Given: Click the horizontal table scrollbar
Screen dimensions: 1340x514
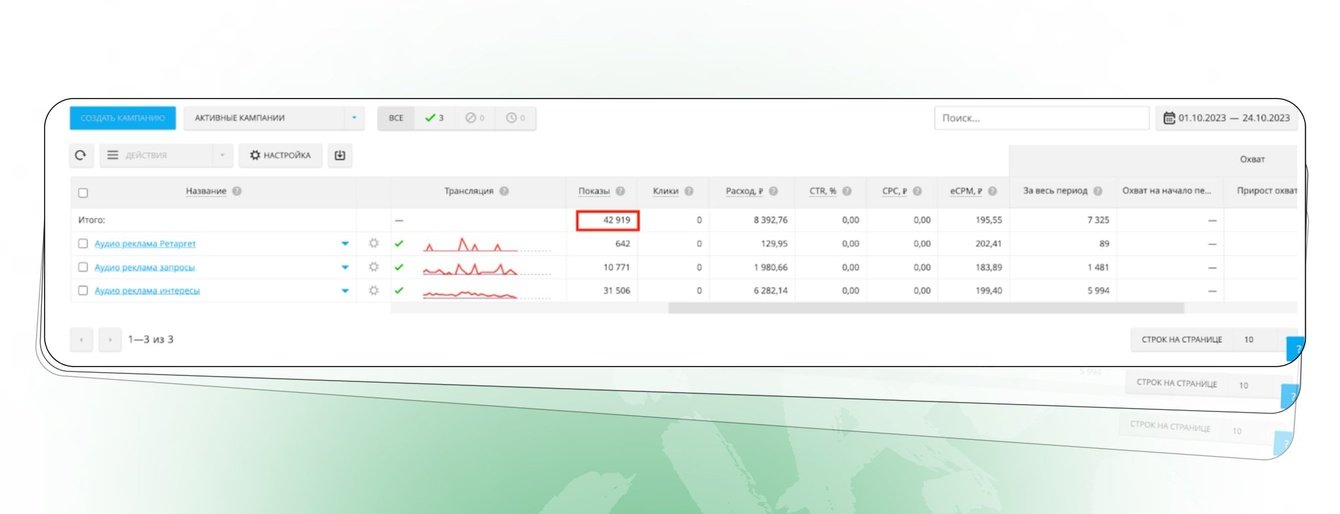Looking at the screenshot, I should pyautogui.click(x=926, y=308).
